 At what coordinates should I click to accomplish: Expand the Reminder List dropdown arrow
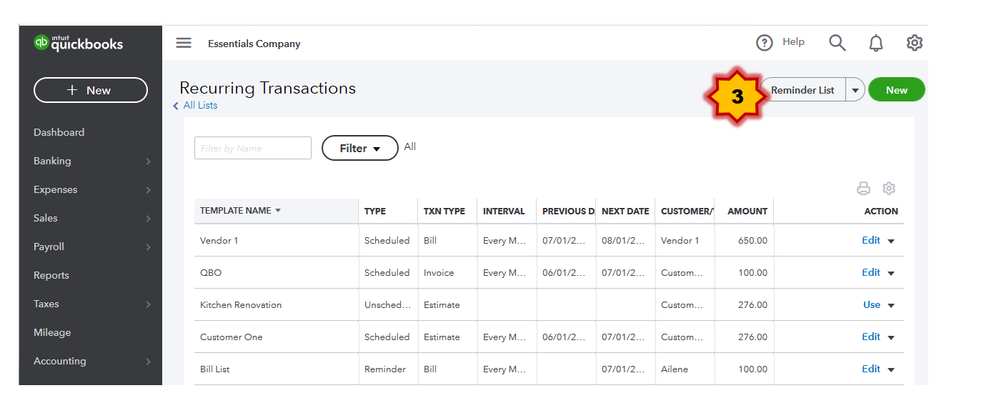pos(855,90)
